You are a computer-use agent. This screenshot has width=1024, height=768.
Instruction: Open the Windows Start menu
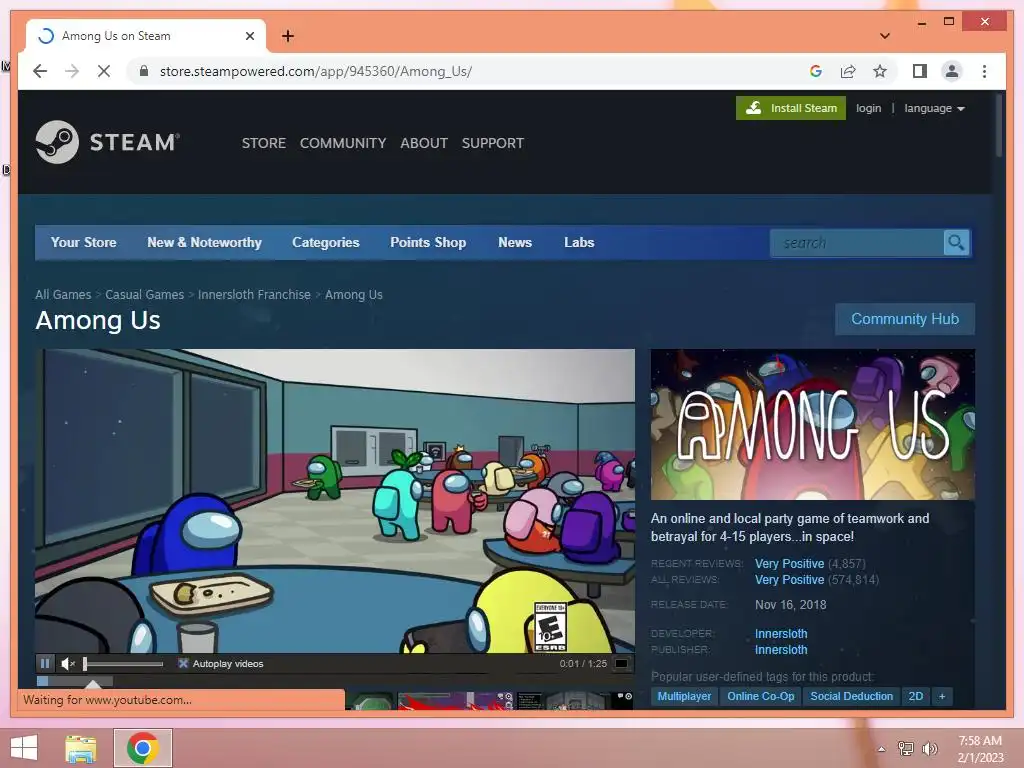tap(24, 748)
